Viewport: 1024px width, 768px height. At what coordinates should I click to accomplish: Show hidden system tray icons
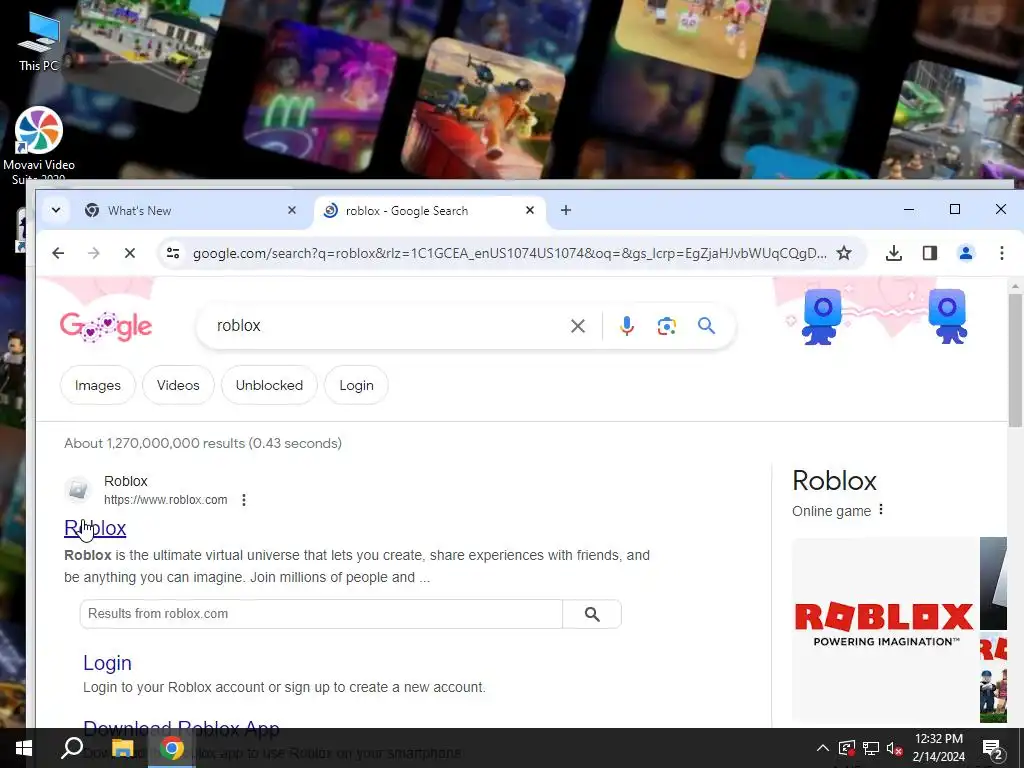822,748
